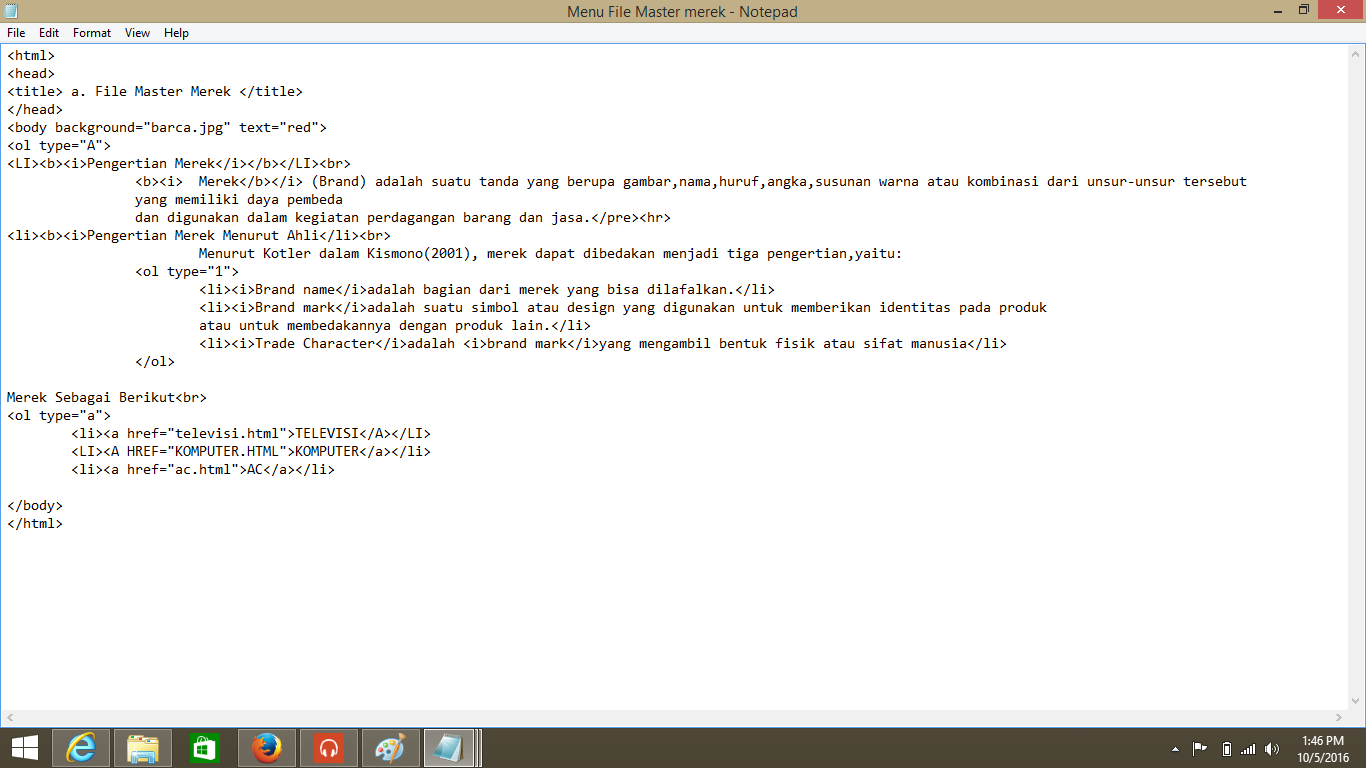
Task: Open the File menu
Action: coord(16,32)
